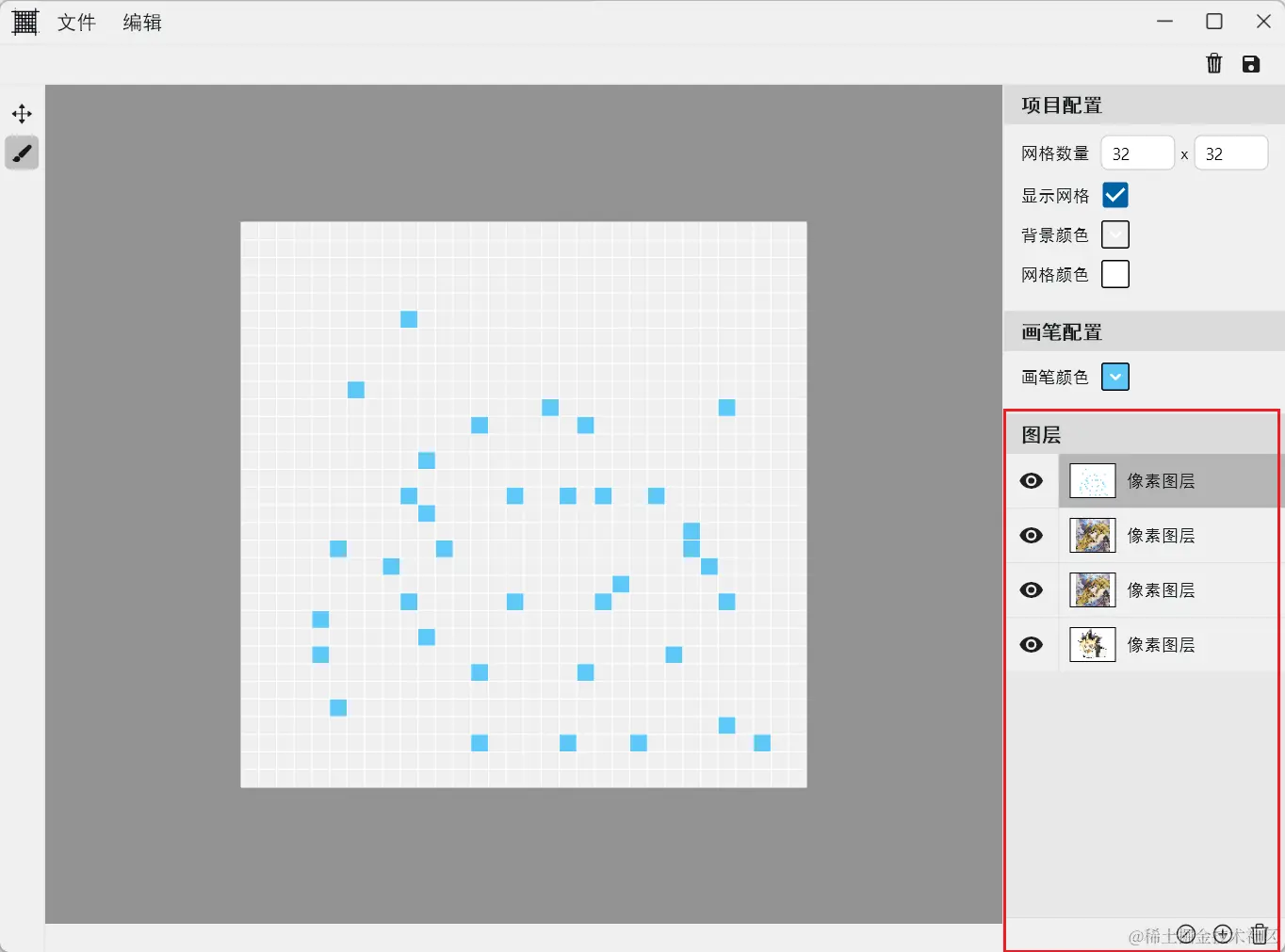Open the 背景颜色 color dropdown
The height and width of the screenshot is (952, 1285).
[1115, 234]
